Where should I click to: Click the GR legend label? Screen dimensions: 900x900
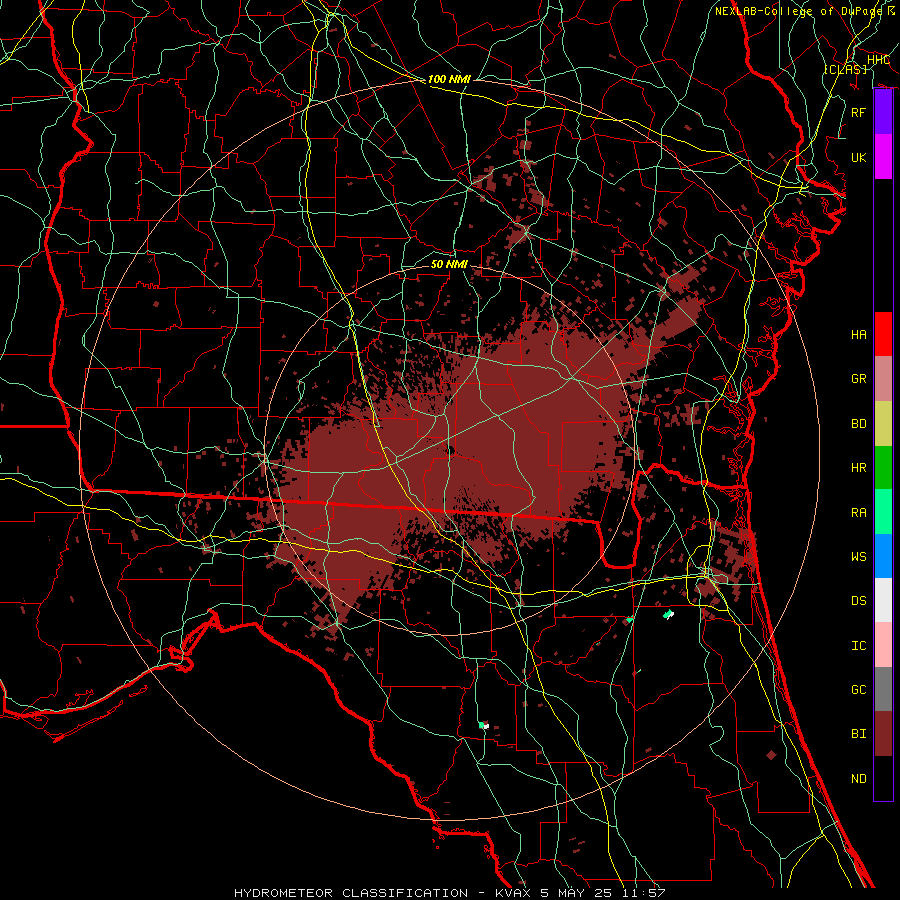point(858,378)
